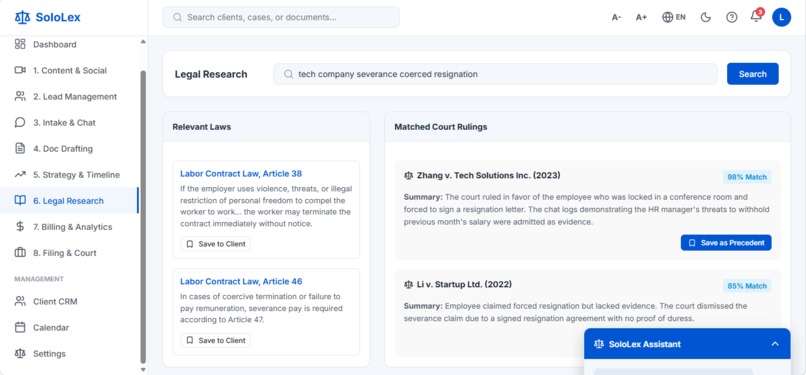Screen dimensions: 806x375
Task: Decrease font size with A- button
Action: (616, 17)
